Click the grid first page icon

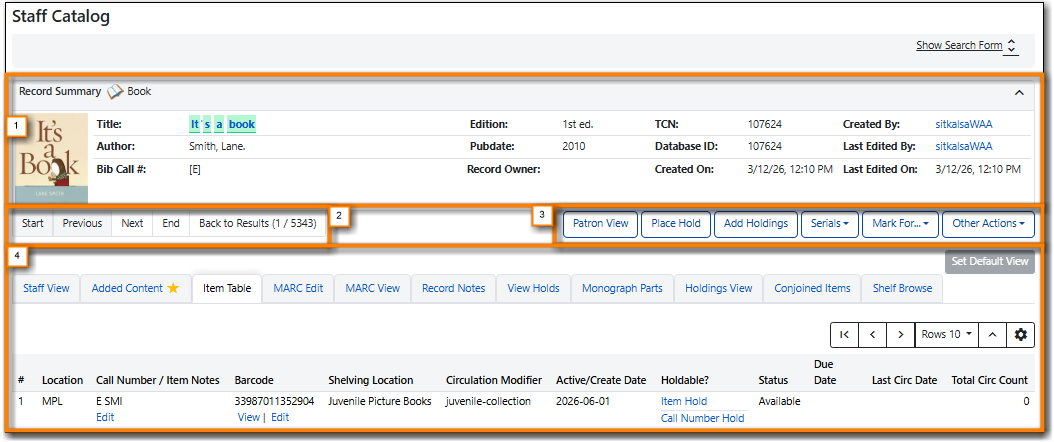coord(844,335)
